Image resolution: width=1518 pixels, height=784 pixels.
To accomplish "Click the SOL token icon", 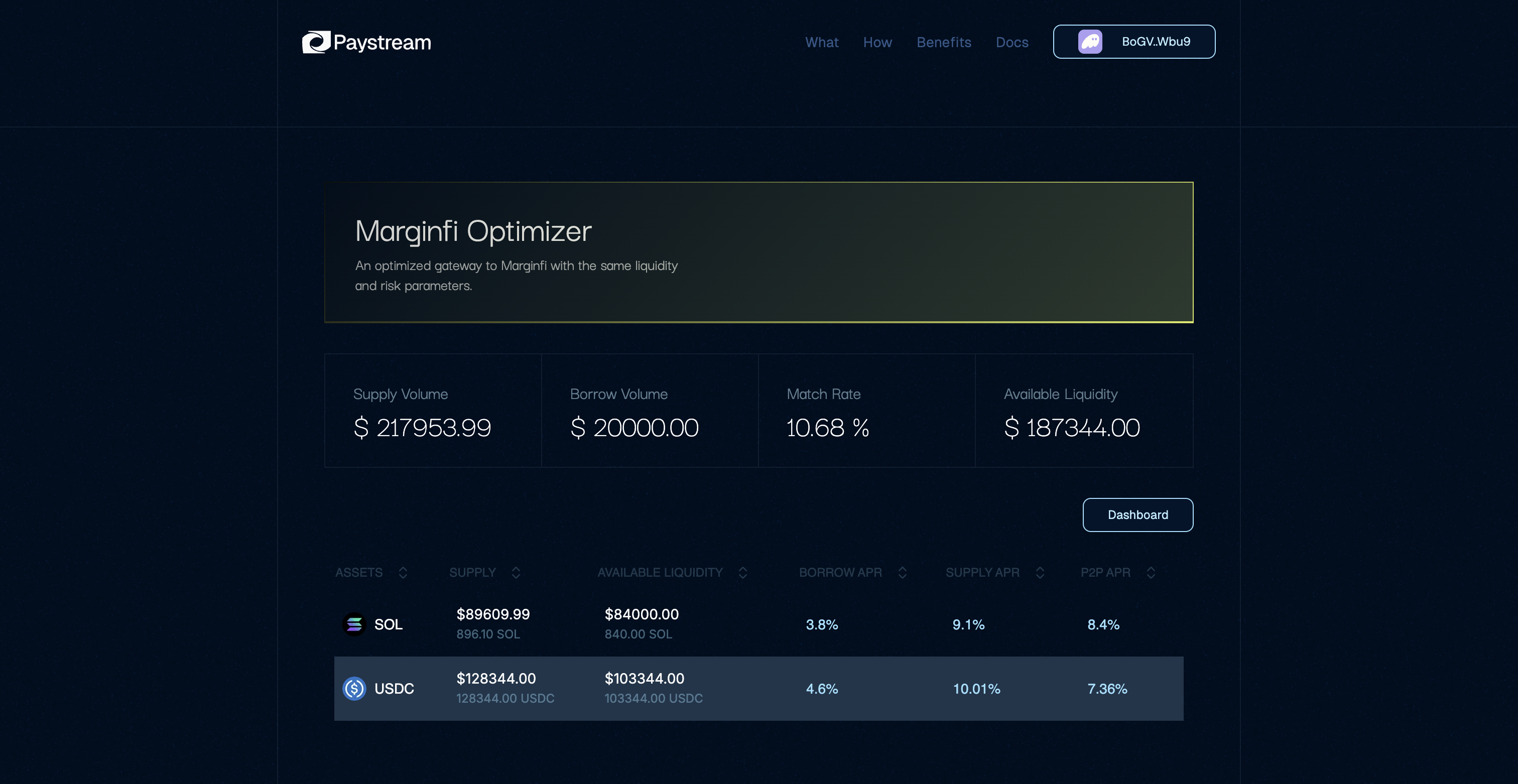I will (354, 624).
